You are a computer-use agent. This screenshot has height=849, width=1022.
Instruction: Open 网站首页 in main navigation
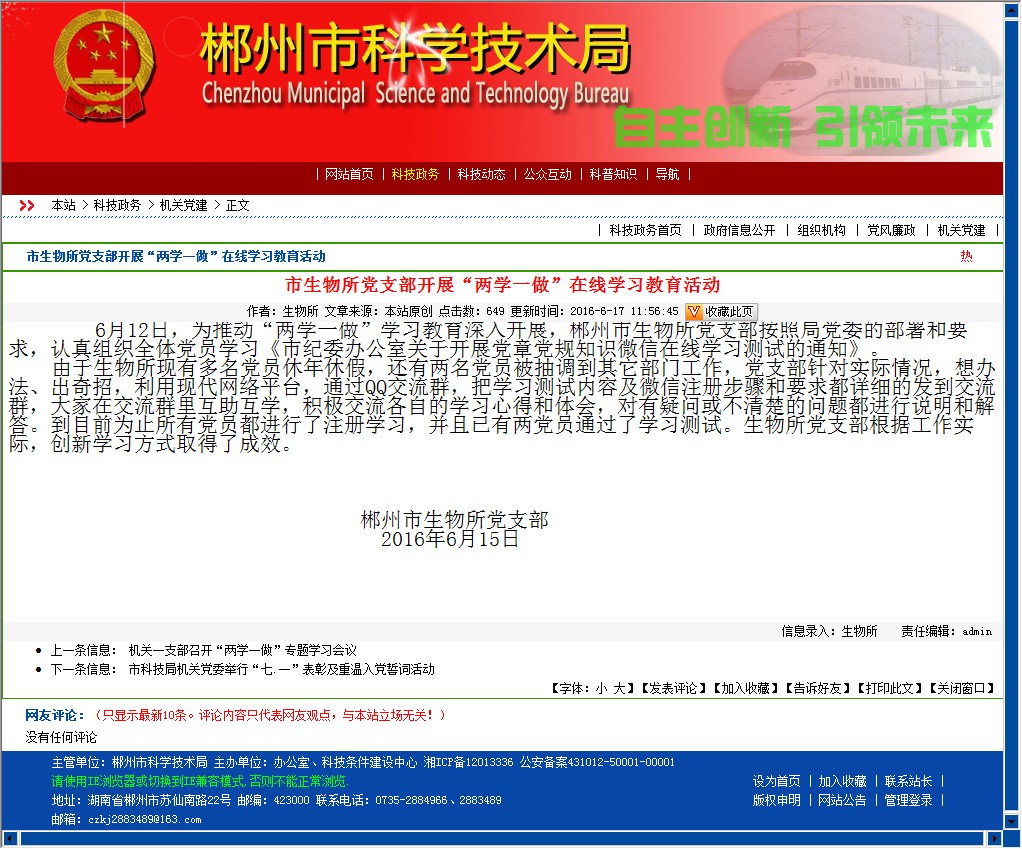pos(349,175)
